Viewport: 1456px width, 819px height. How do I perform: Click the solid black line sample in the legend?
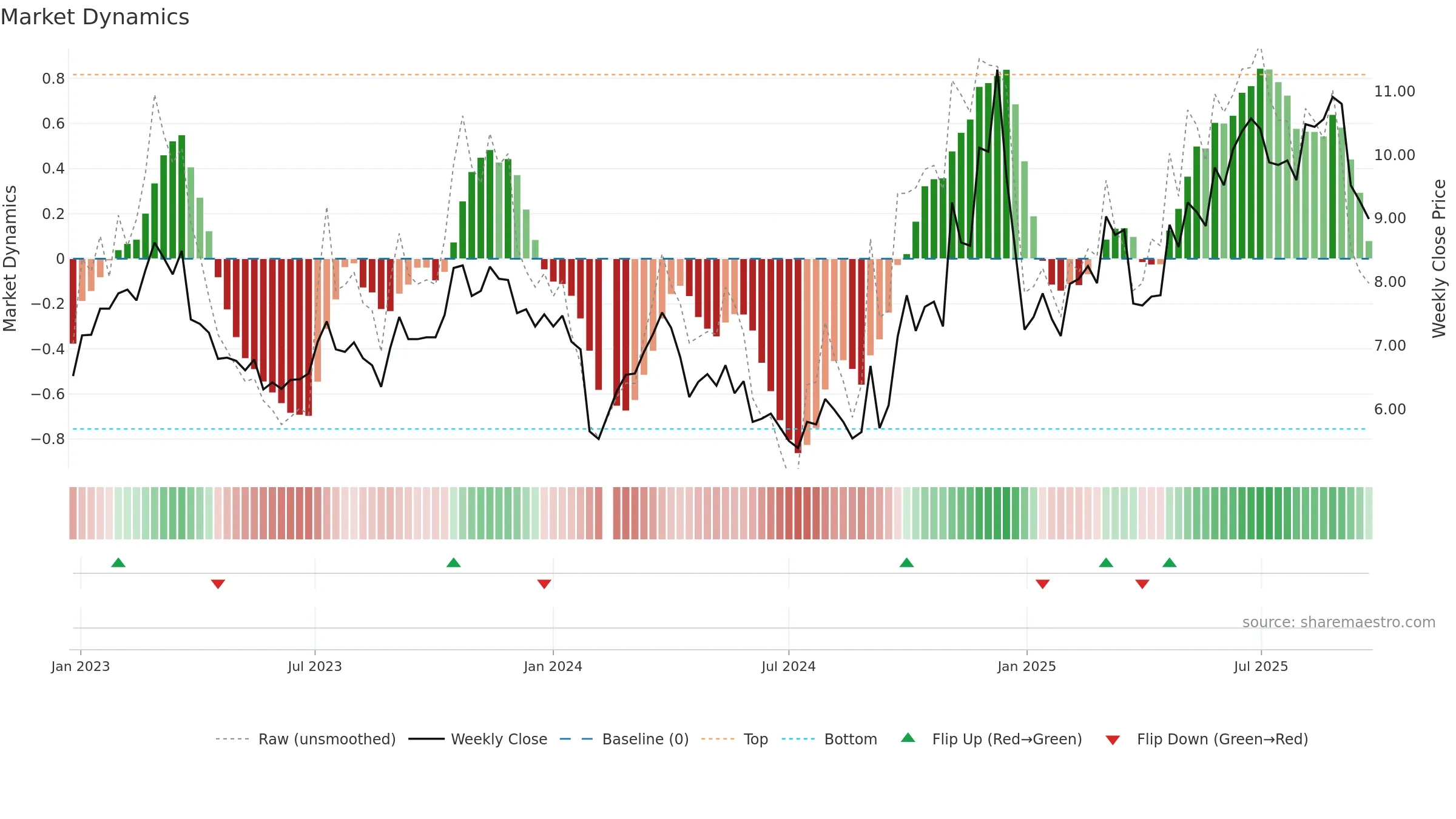click(426, 739)
